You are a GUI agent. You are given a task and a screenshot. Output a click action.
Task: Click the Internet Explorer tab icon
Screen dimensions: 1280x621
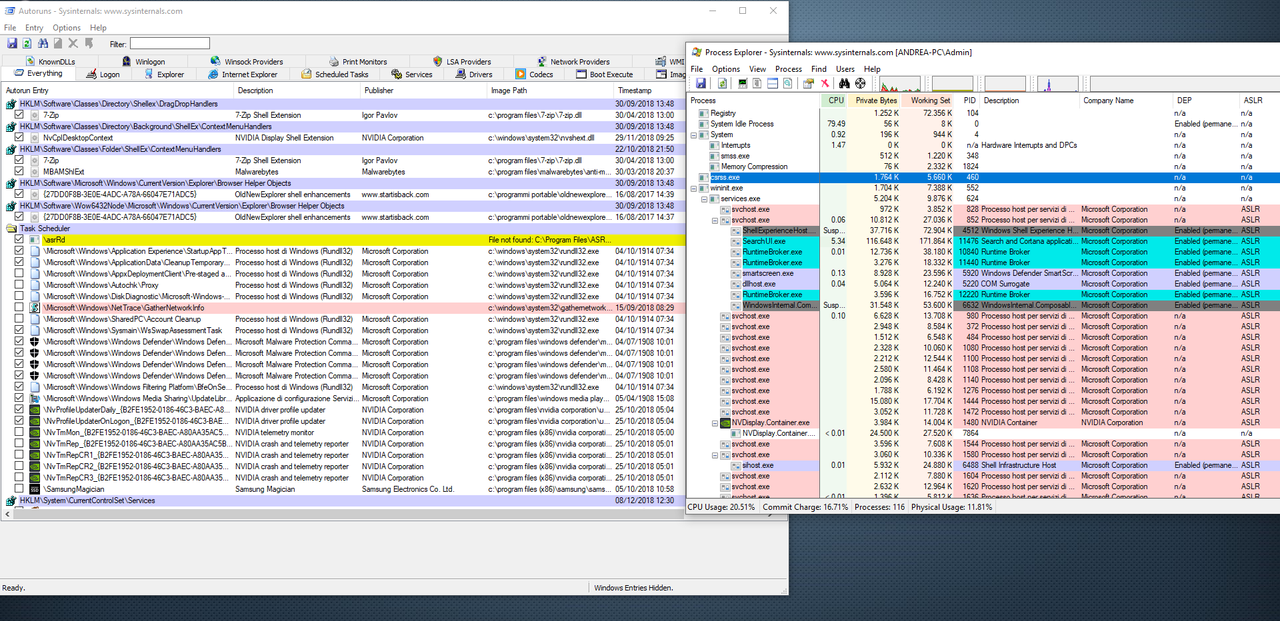click(213, 74)
